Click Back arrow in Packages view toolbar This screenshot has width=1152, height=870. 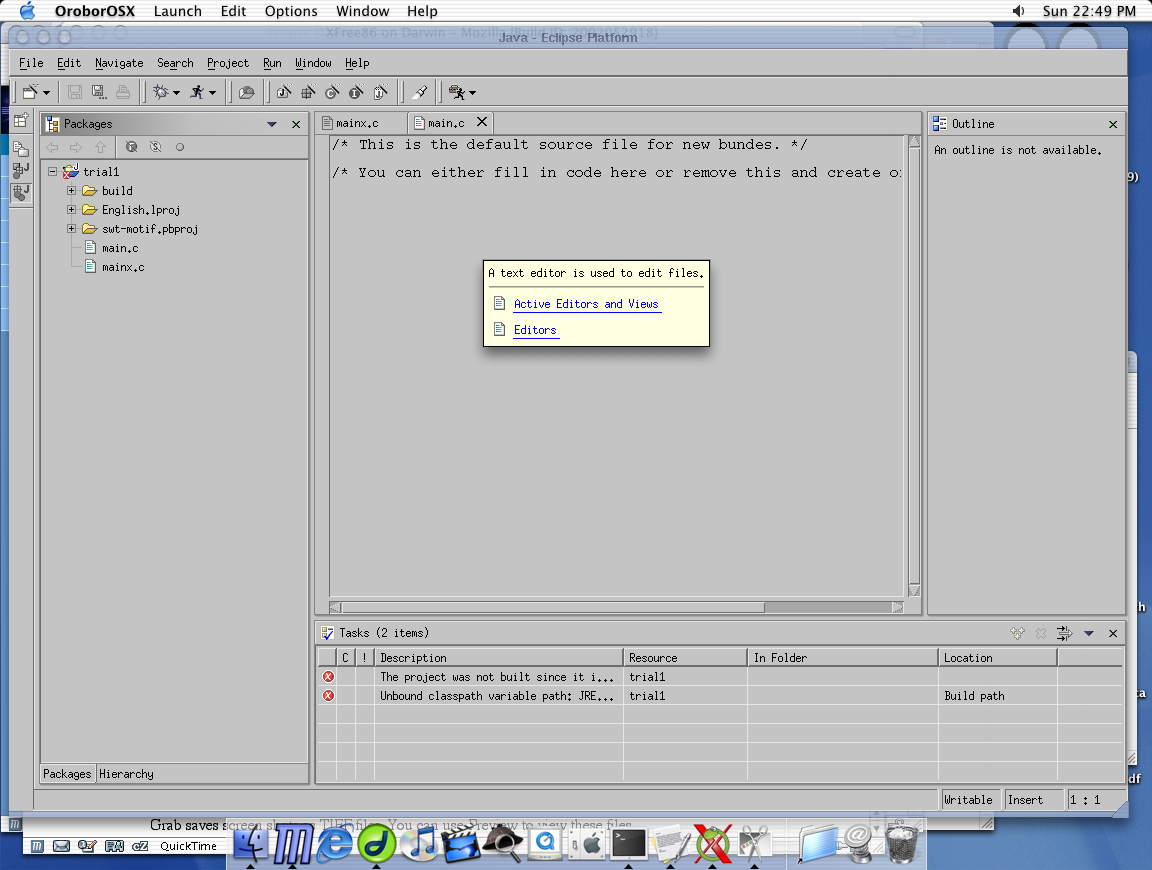[52, 147]
